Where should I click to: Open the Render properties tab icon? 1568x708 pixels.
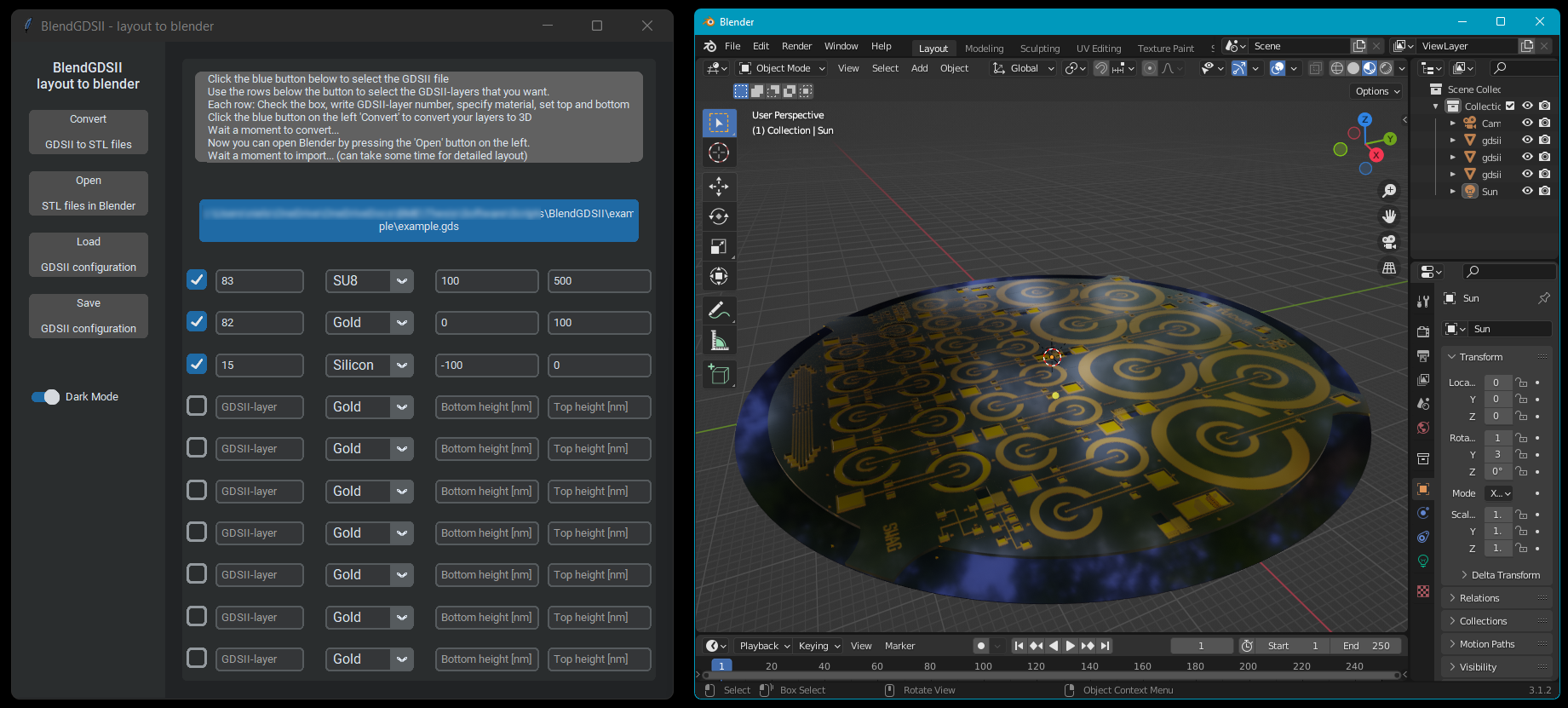(x=1423, y=331)
